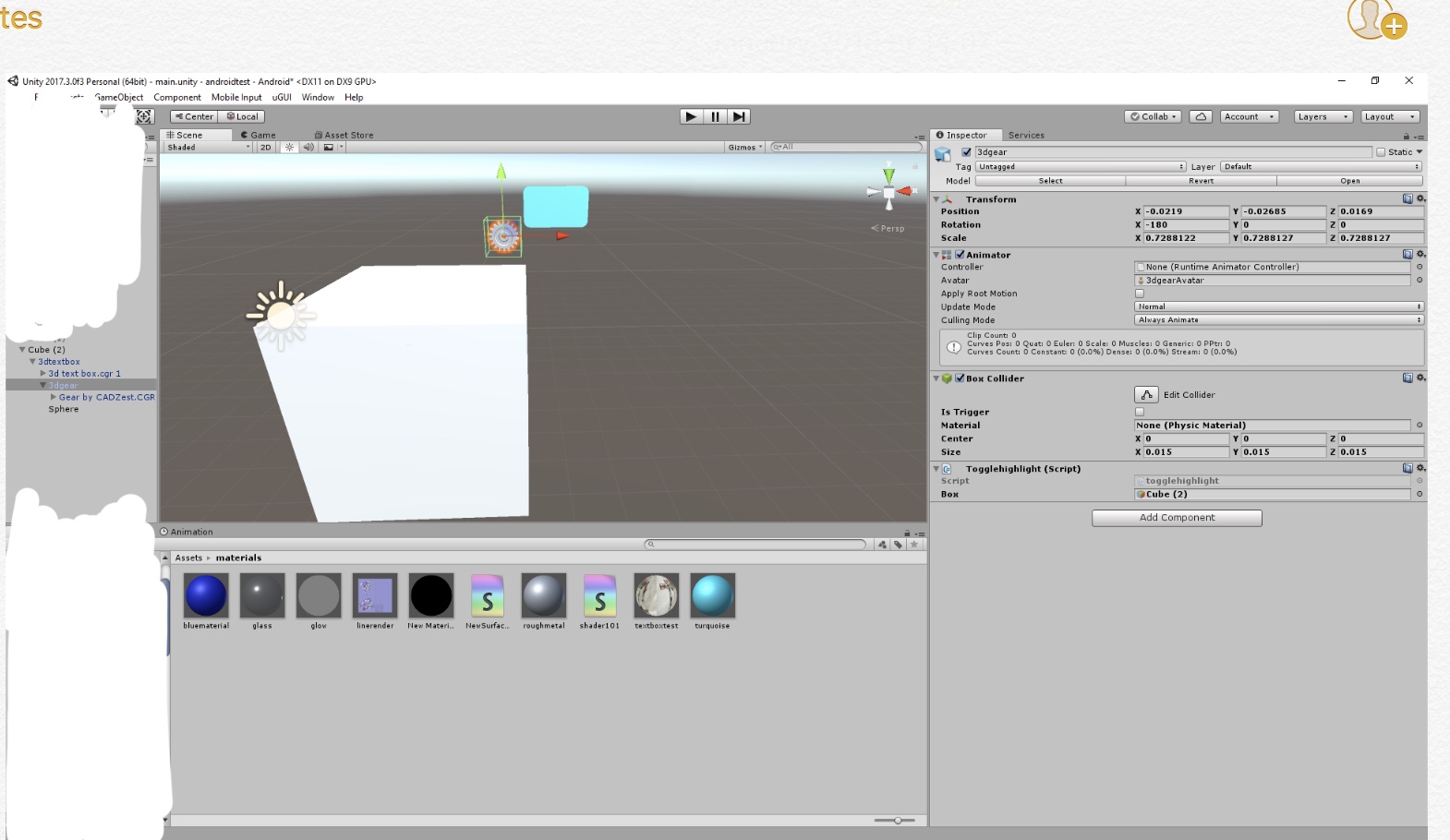Switch to the Game tab

point(258,135)
